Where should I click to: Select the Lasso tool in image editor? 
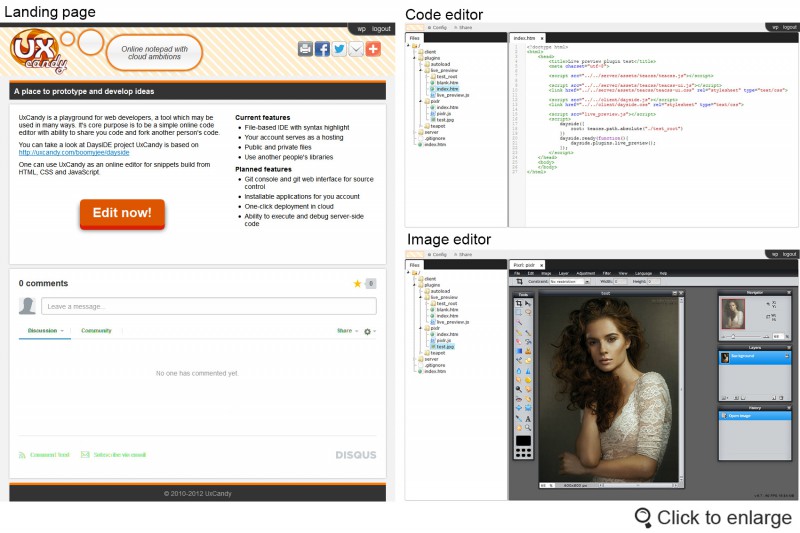[528, 312]
